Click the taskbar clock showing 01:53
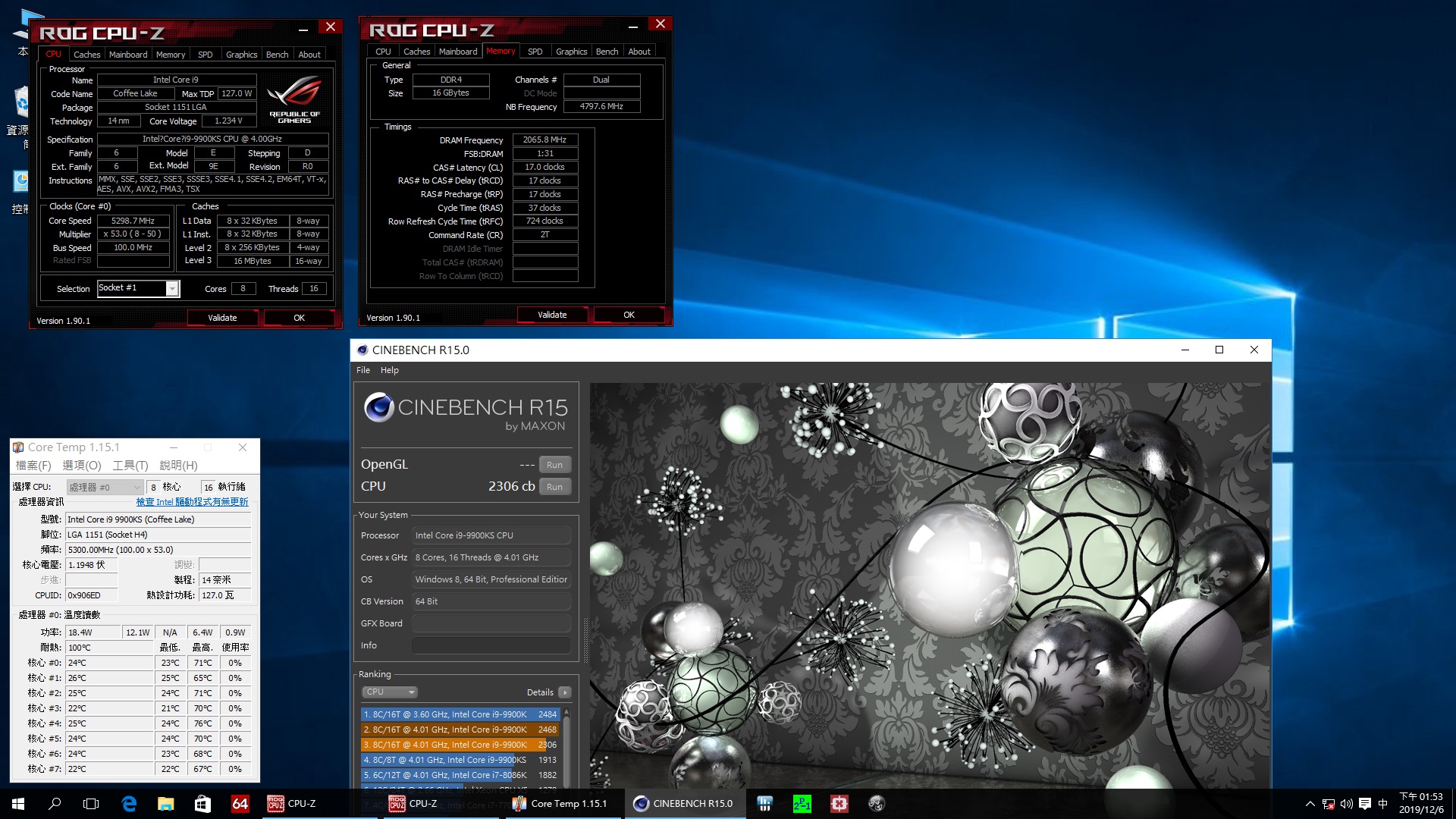This screenshot has width=1456, height=819. (x=1421, y=804)
